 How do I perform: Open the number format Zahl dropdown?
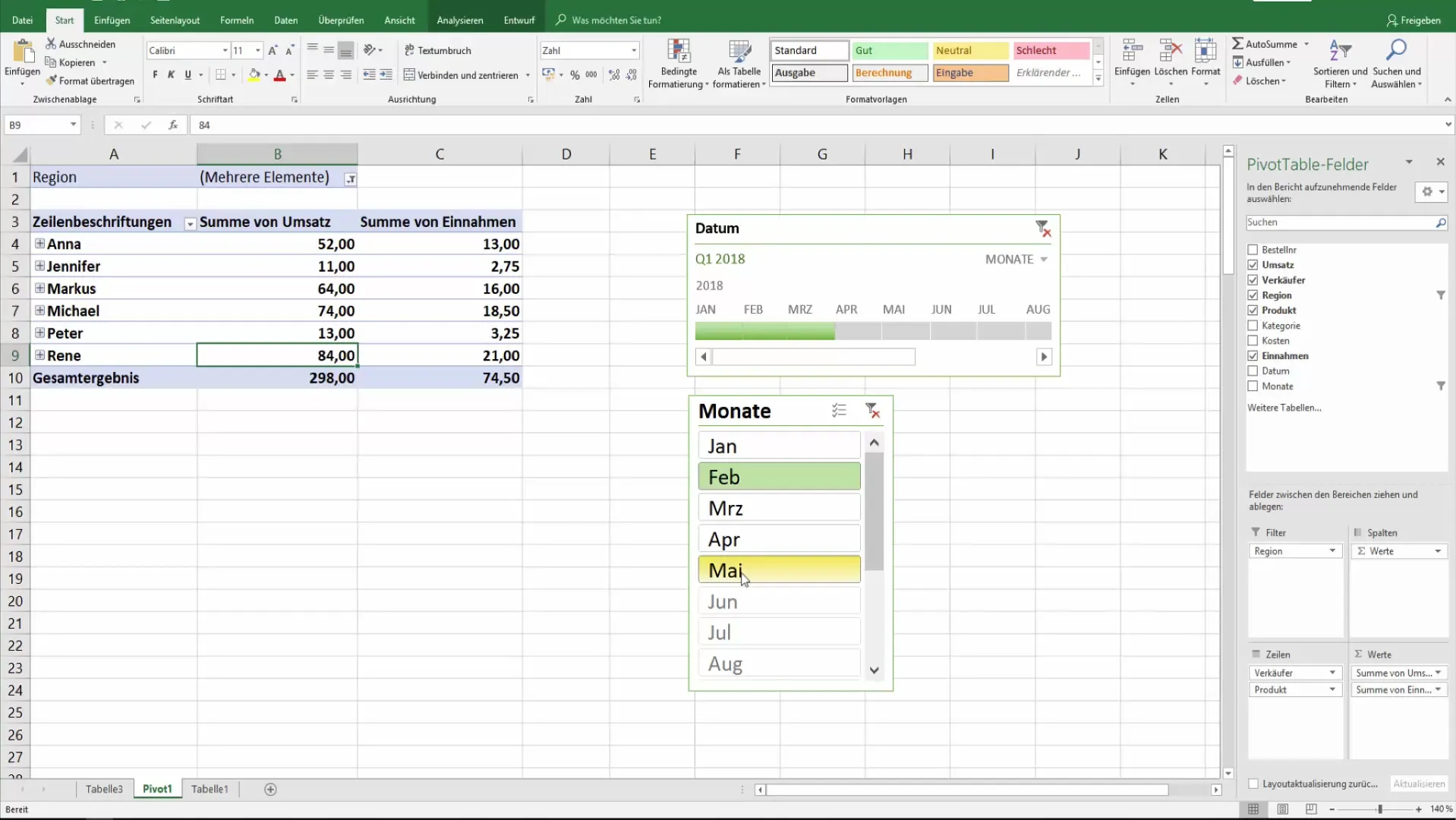[x=634, y=50]
